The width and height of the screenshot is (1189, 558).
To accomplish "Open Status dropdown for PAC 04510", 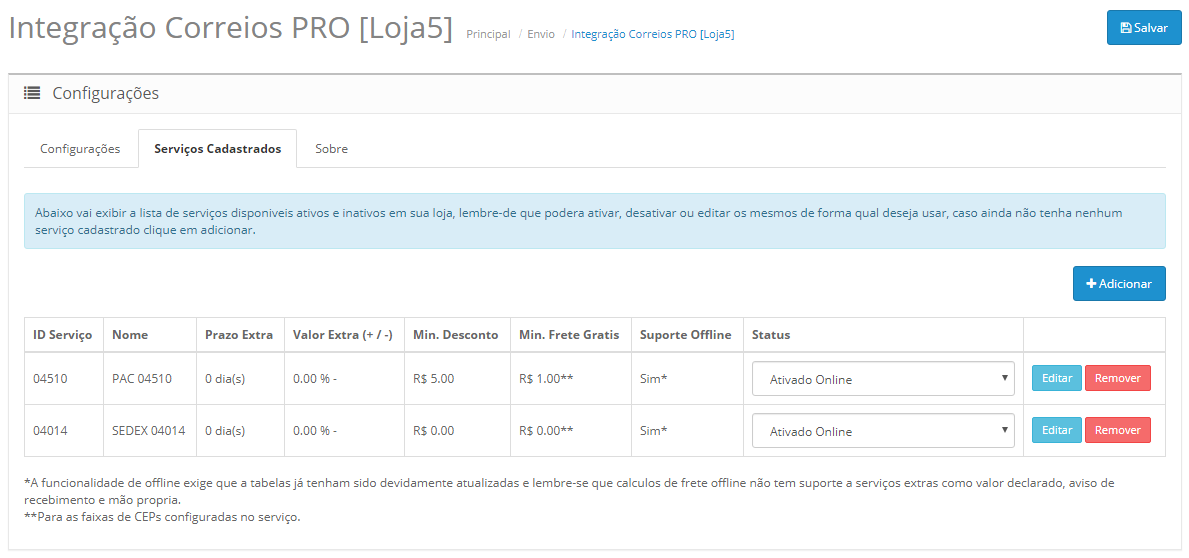I will (x=883, y=379).
